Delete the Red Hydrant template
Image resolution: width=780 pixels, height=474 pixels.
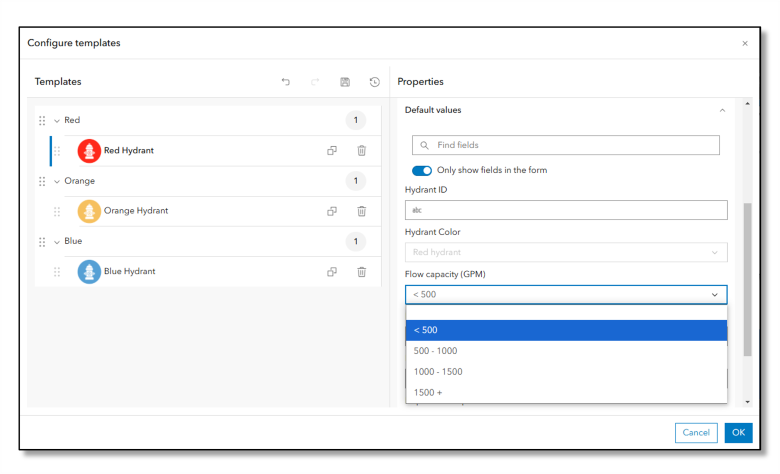[362, 150]
